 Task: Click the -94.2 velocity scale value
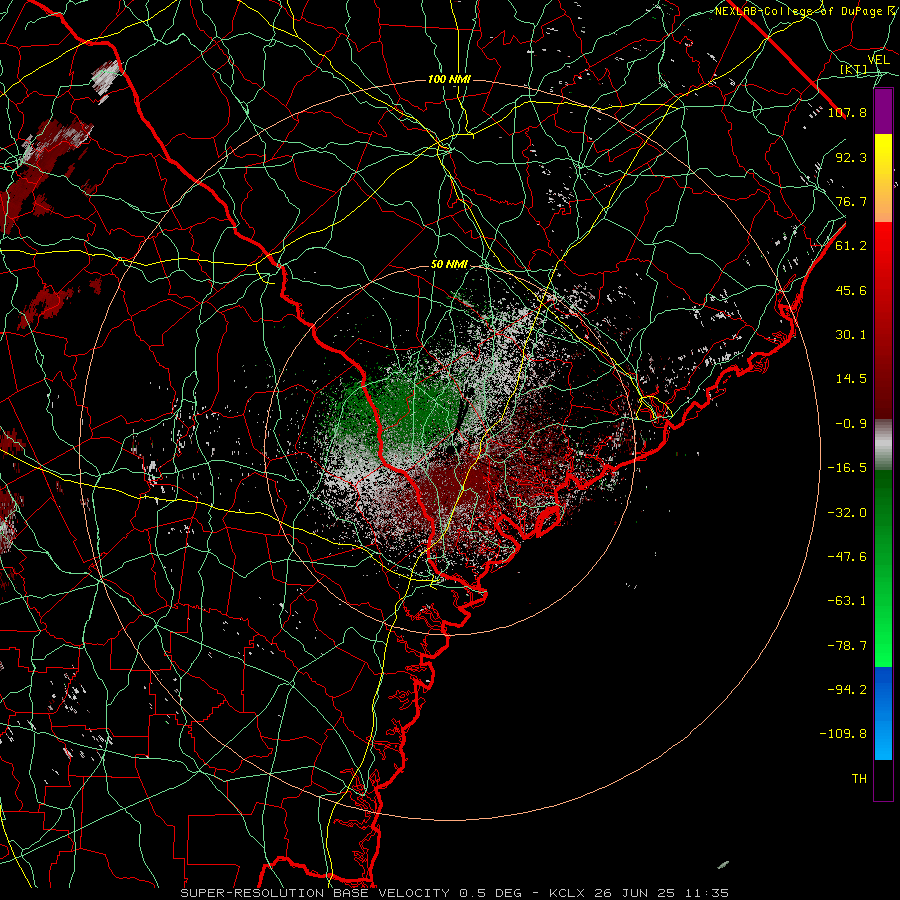(847, 690)
